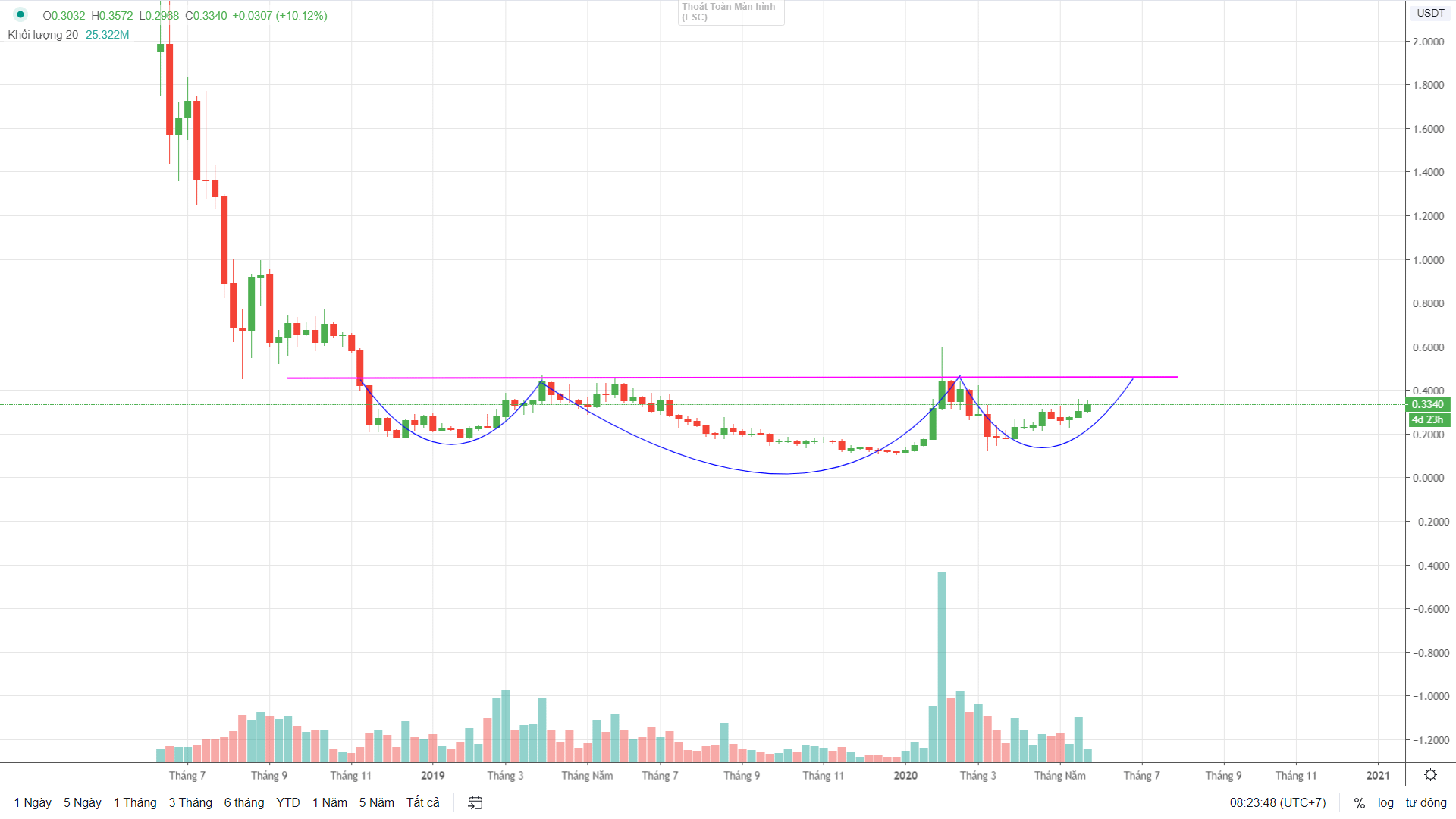The width and height of the screenshot is (1456, 819).
Task: Select the 1 Năm time range
Action: [x=330, y=802]
